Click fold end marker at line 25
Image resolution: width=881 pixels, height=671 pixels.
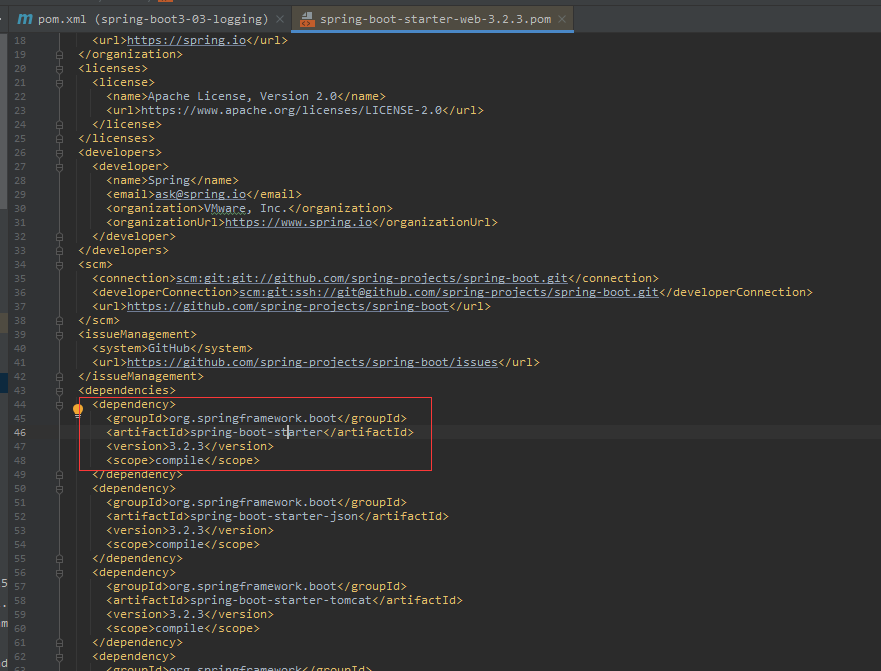[59, 139]
